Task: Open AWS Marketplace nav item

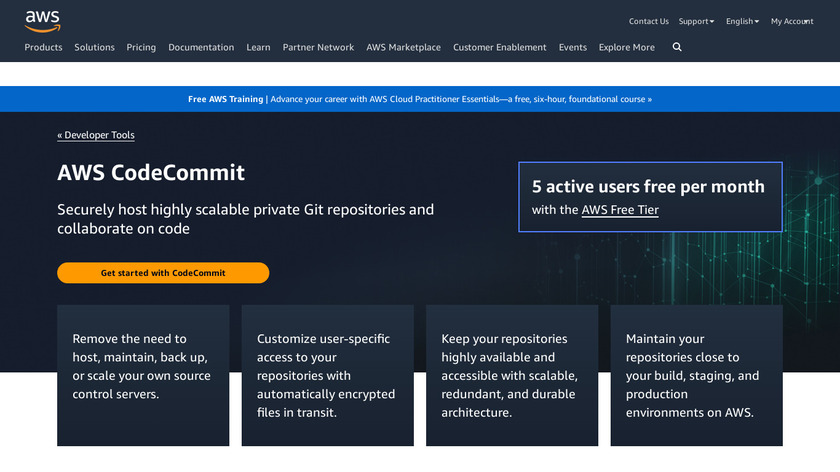Action: coord(403,47)
